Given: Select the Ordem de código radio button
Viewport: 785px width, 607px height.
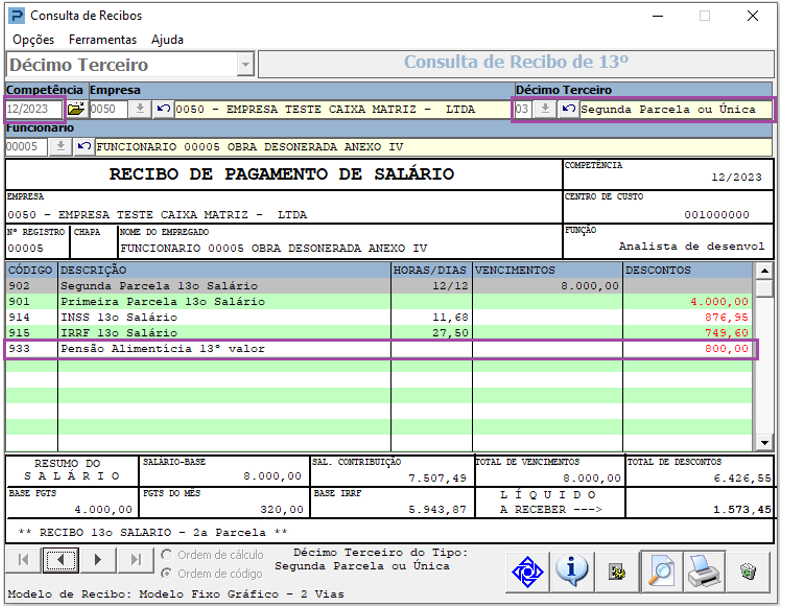Looking at the screenshot, I should click(x=167, y=573).
